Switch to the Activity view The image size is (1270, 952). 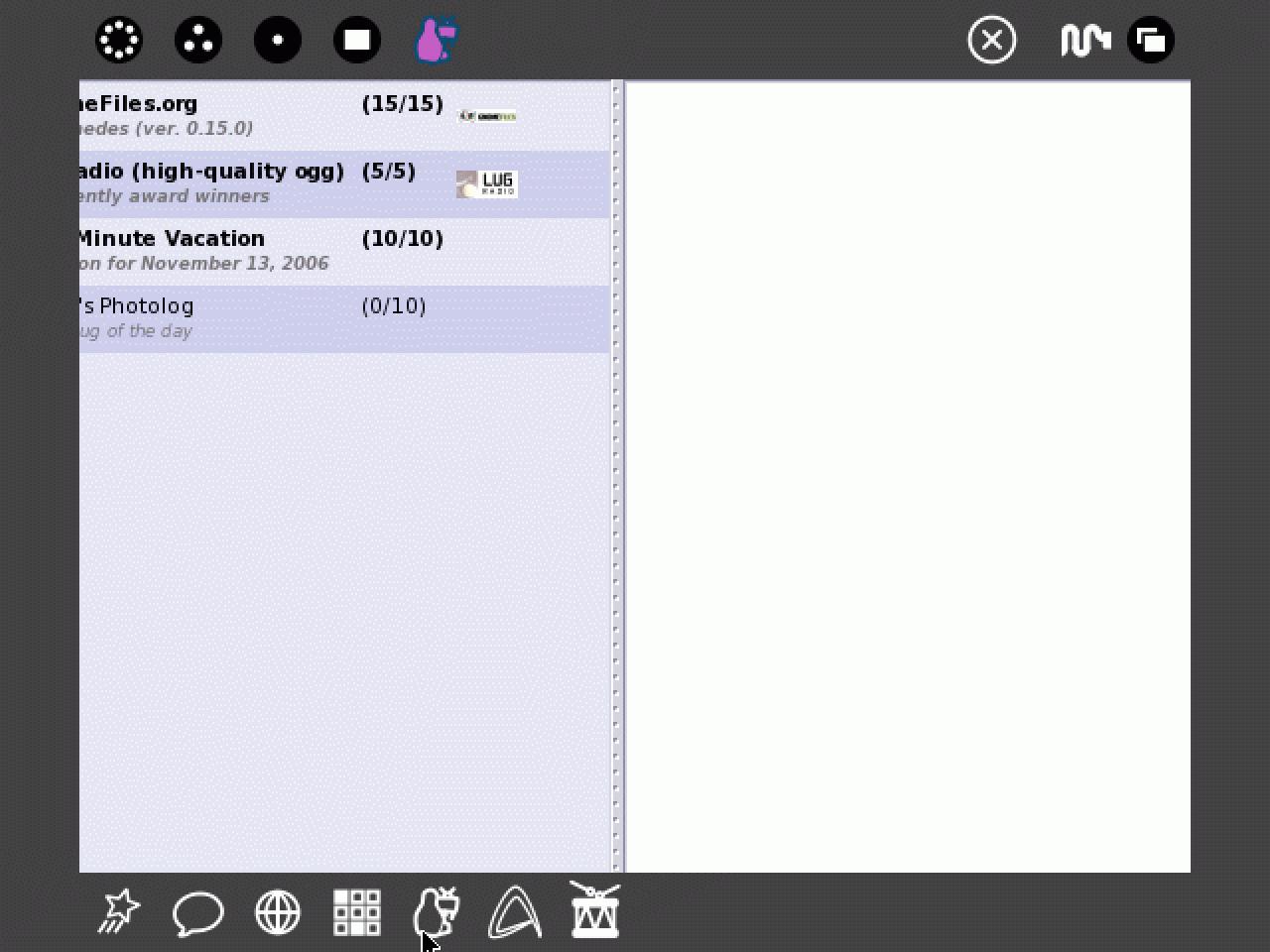click(x=357, y=40)
